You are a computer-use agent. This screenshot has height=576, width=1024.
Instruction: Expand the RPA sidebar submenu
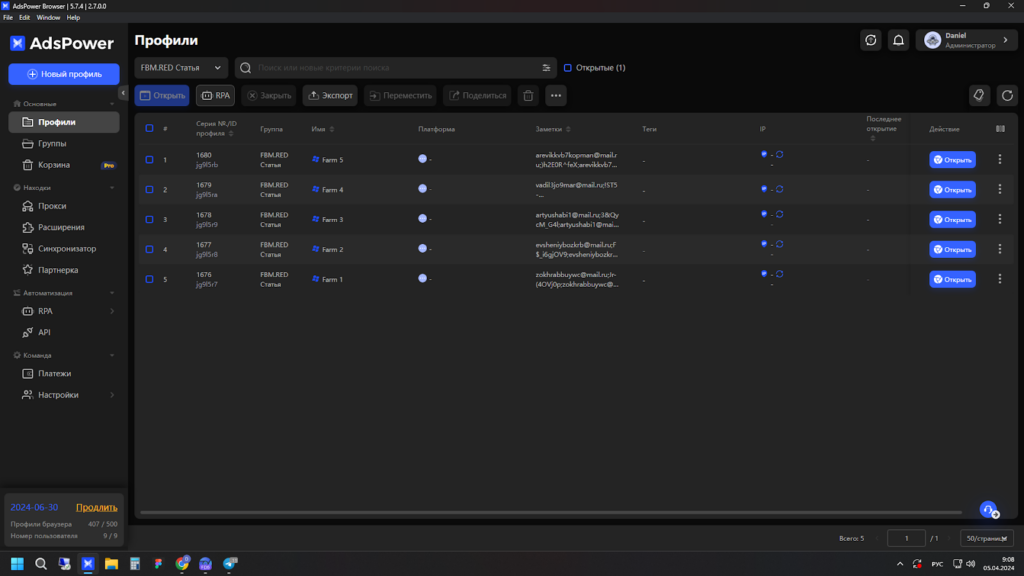point(112,312)
